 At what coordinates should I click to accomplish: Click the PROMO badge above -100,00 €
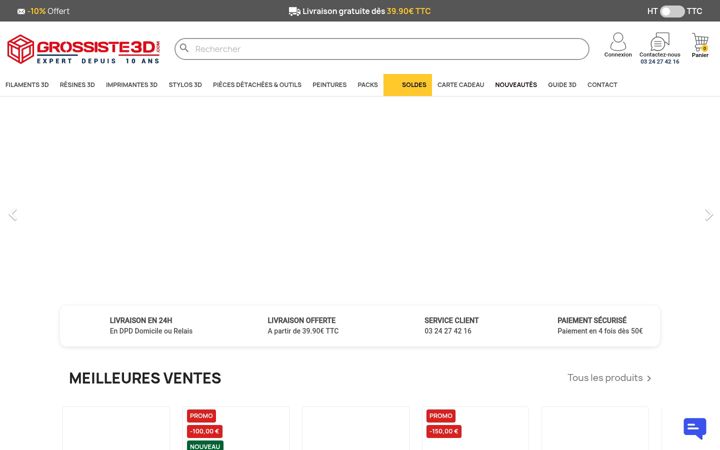[201, 416]
